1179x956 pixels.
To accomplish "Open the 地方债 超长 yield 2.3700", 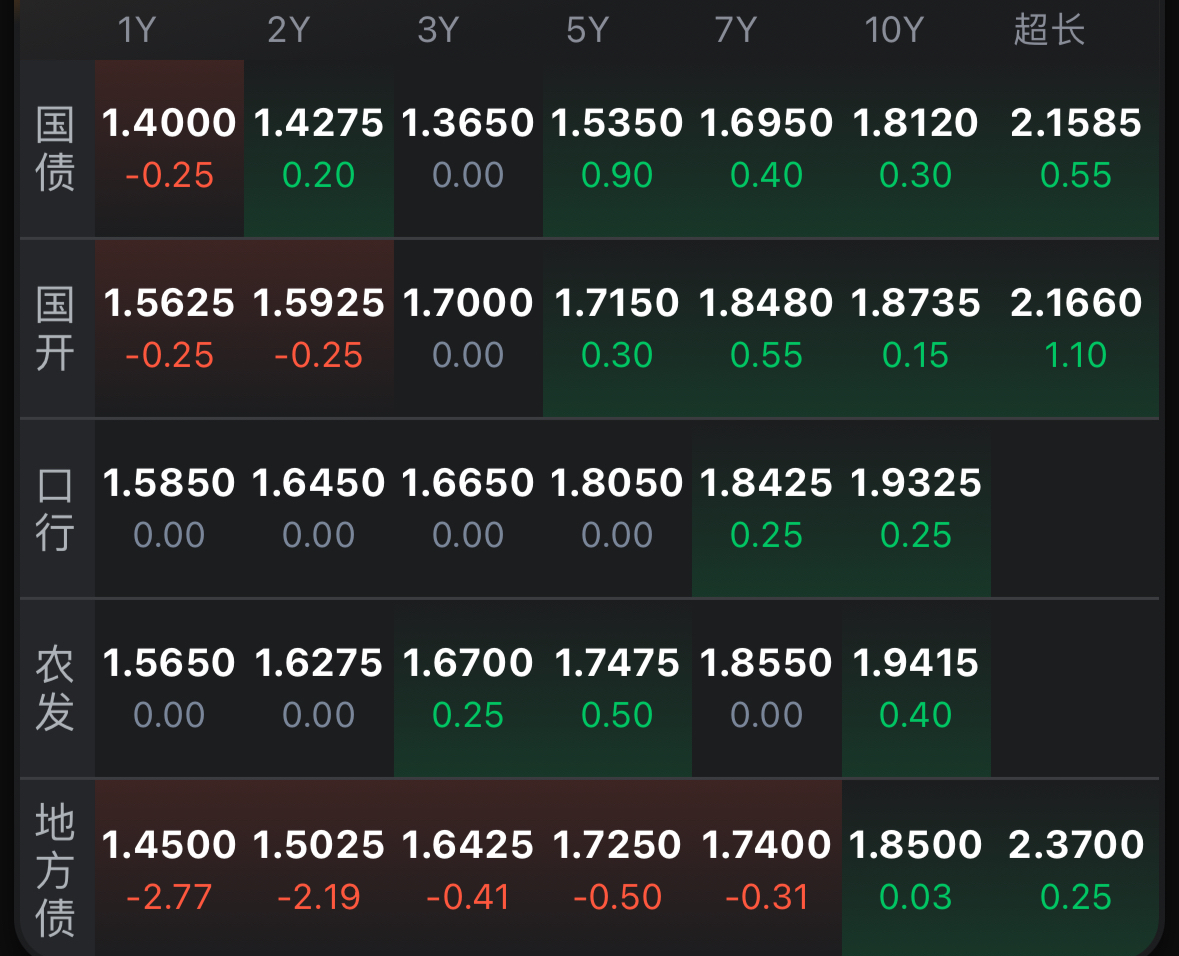I will 1076,845.
